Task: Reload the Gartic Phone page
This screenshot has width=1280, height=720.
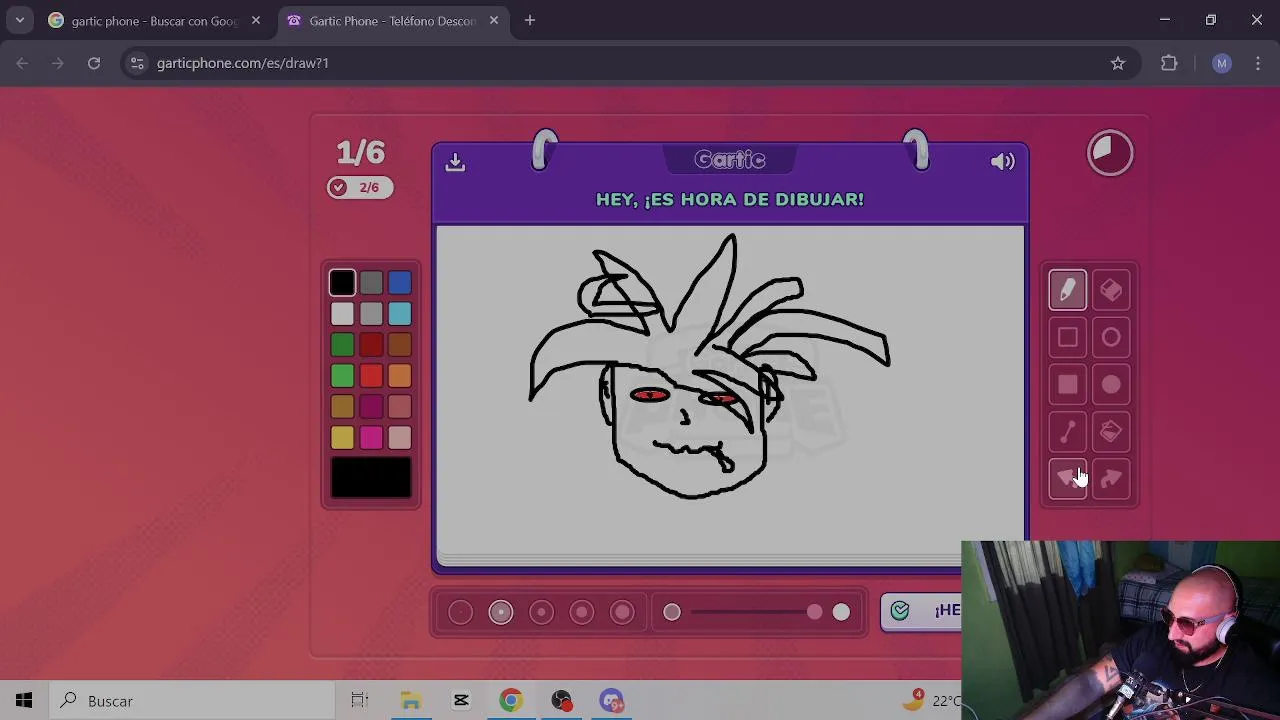Action: point(94,63)
